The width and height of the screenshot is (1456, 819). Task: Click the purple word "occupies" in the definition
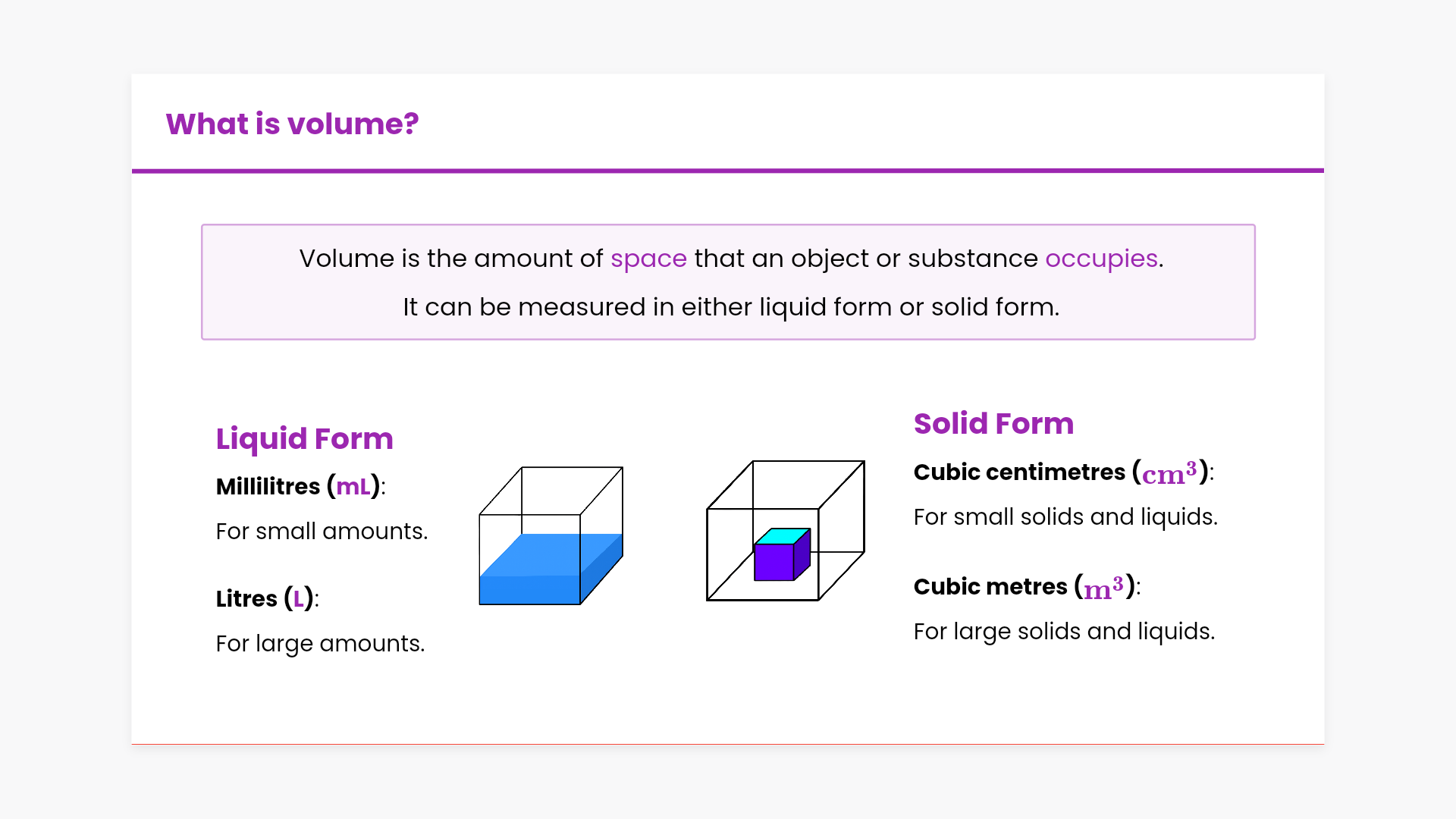point(1101,259)
